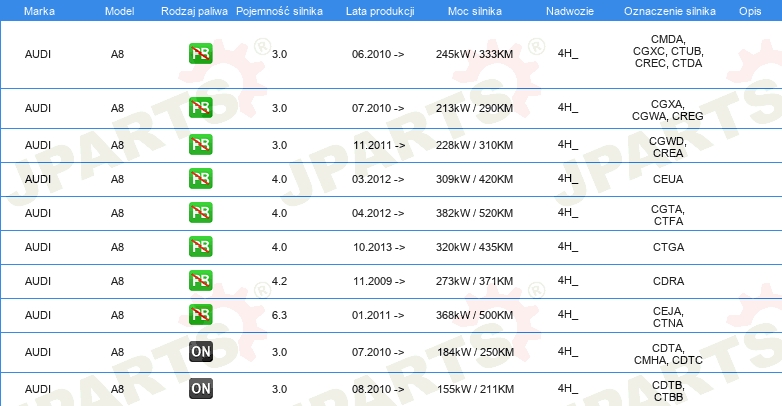This screenshot has width=782, height=406.
Task: Click the production date 10.2013 ->
Action: click(379, 247)
